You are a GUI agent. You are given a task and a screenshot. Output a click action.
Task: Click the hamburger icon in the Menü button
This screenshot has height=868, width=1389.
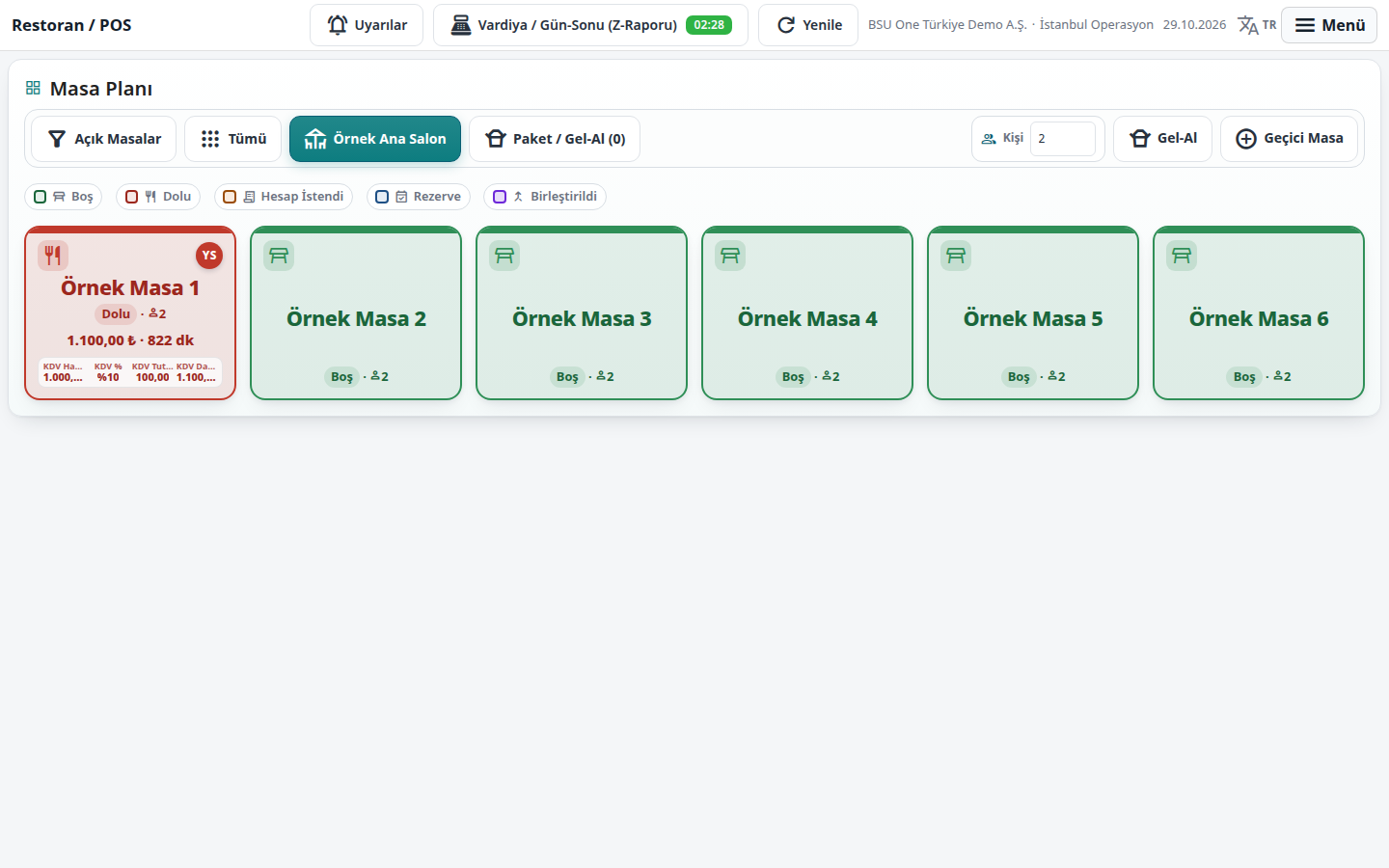click(1305, 25)
